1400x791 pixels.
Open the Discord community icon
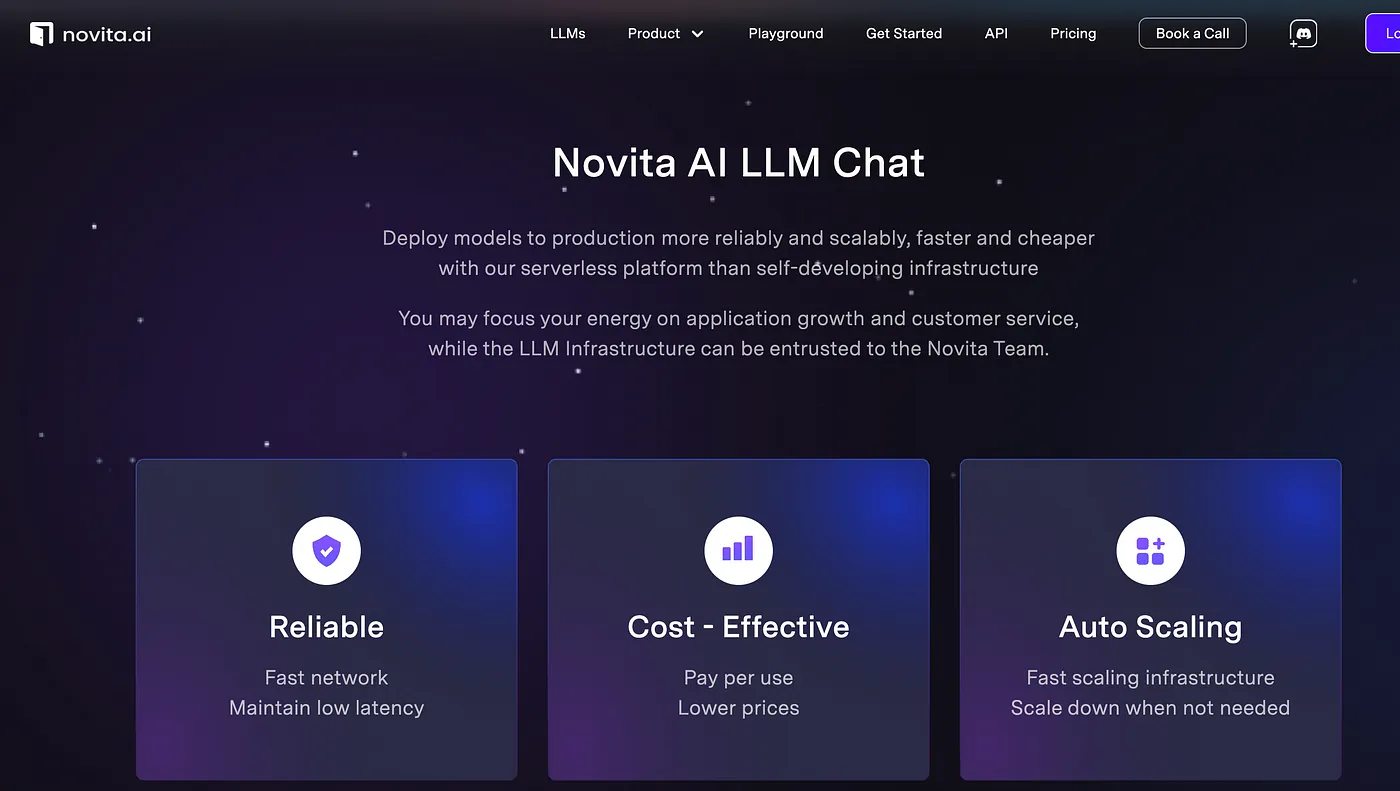[1303, 34]
